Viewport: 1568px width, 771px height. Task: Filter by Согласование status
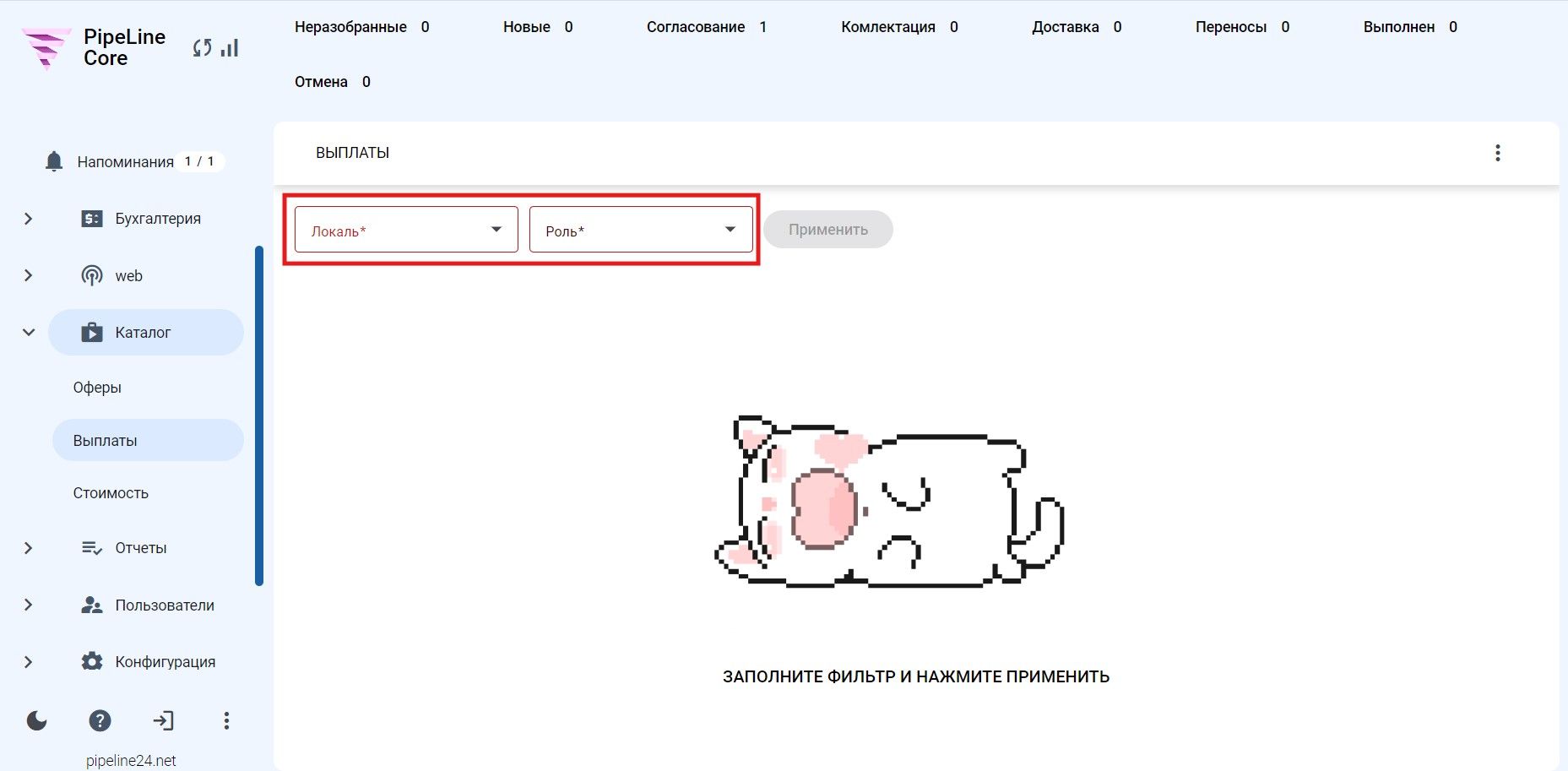click(707, 27)
